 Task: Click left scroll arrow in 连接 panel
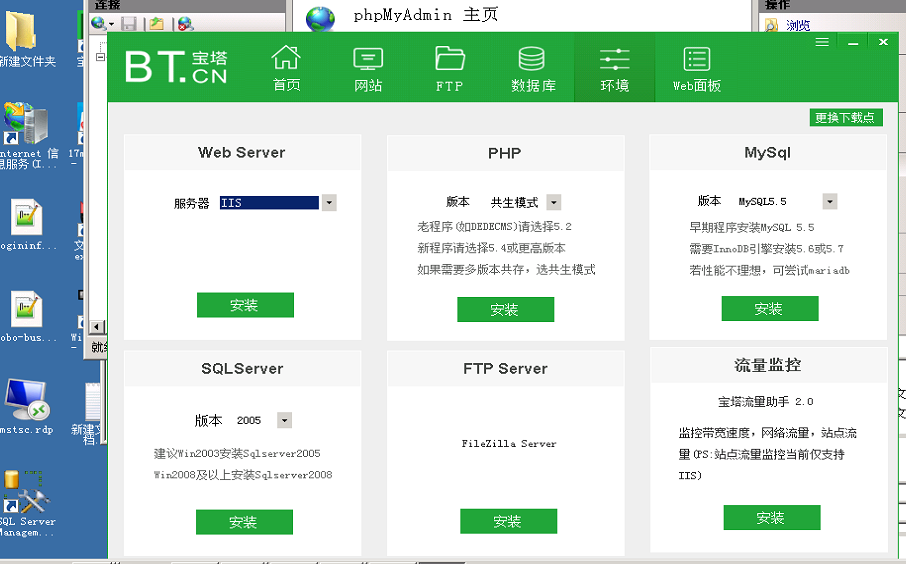(x=97, y=327)
